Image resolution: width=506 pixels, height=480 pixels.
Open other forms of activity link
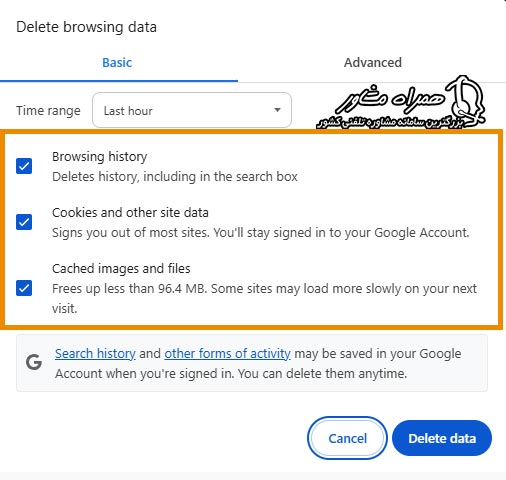[x=227, y=353]
